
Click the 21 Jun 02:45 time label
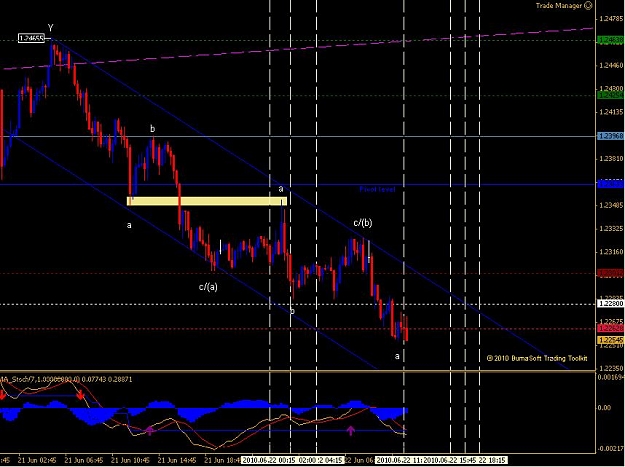[37, 460]
